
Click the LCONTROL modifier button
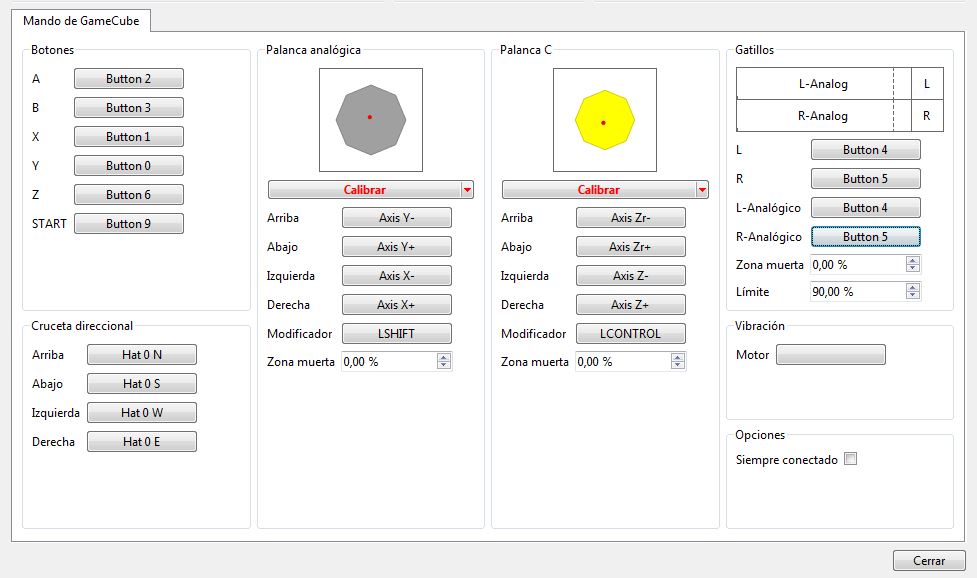coord(631,334)
